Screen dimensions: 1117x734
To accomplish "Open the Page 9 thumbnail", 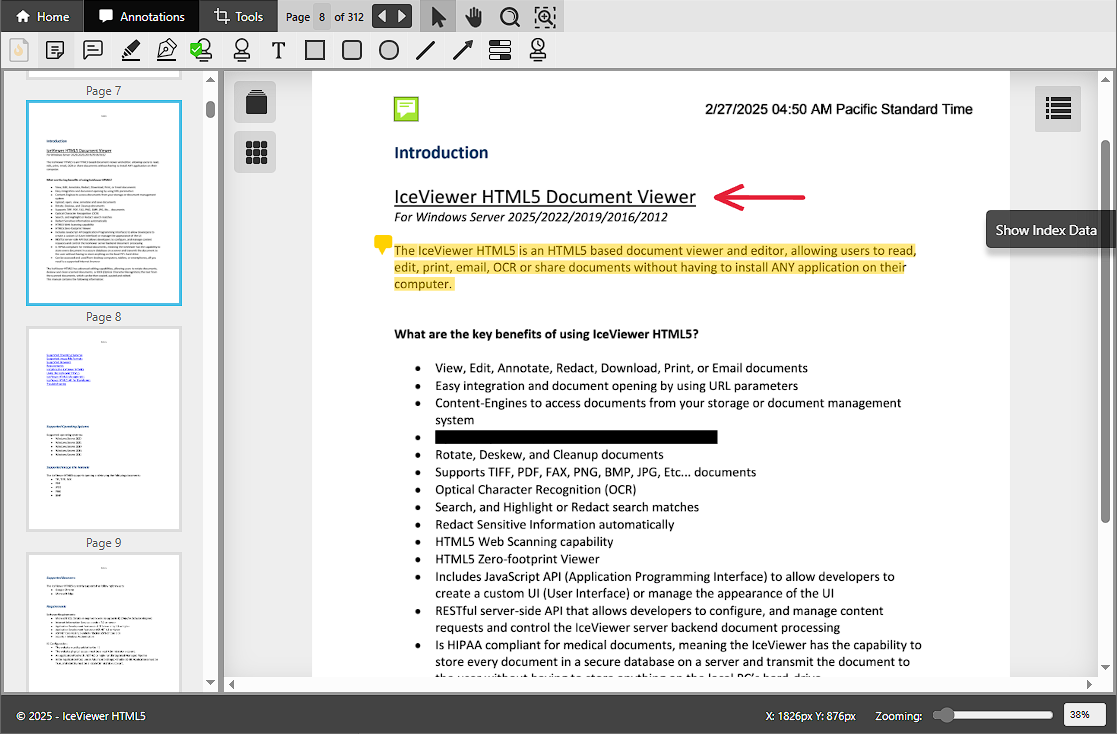I will (x=104, y=622).
